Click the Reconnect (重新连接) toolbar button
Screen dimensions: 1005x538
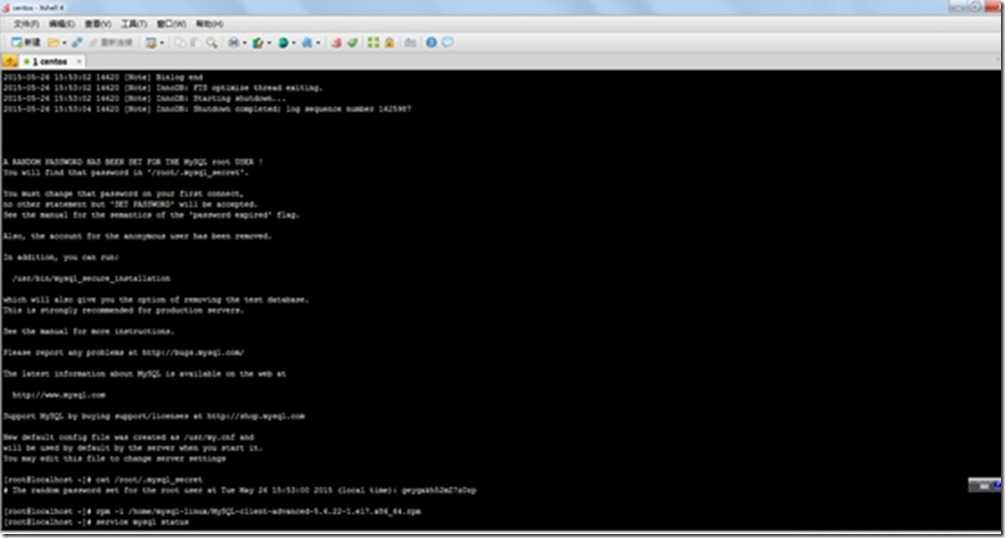pyautogui.click(x=110, y=42)
